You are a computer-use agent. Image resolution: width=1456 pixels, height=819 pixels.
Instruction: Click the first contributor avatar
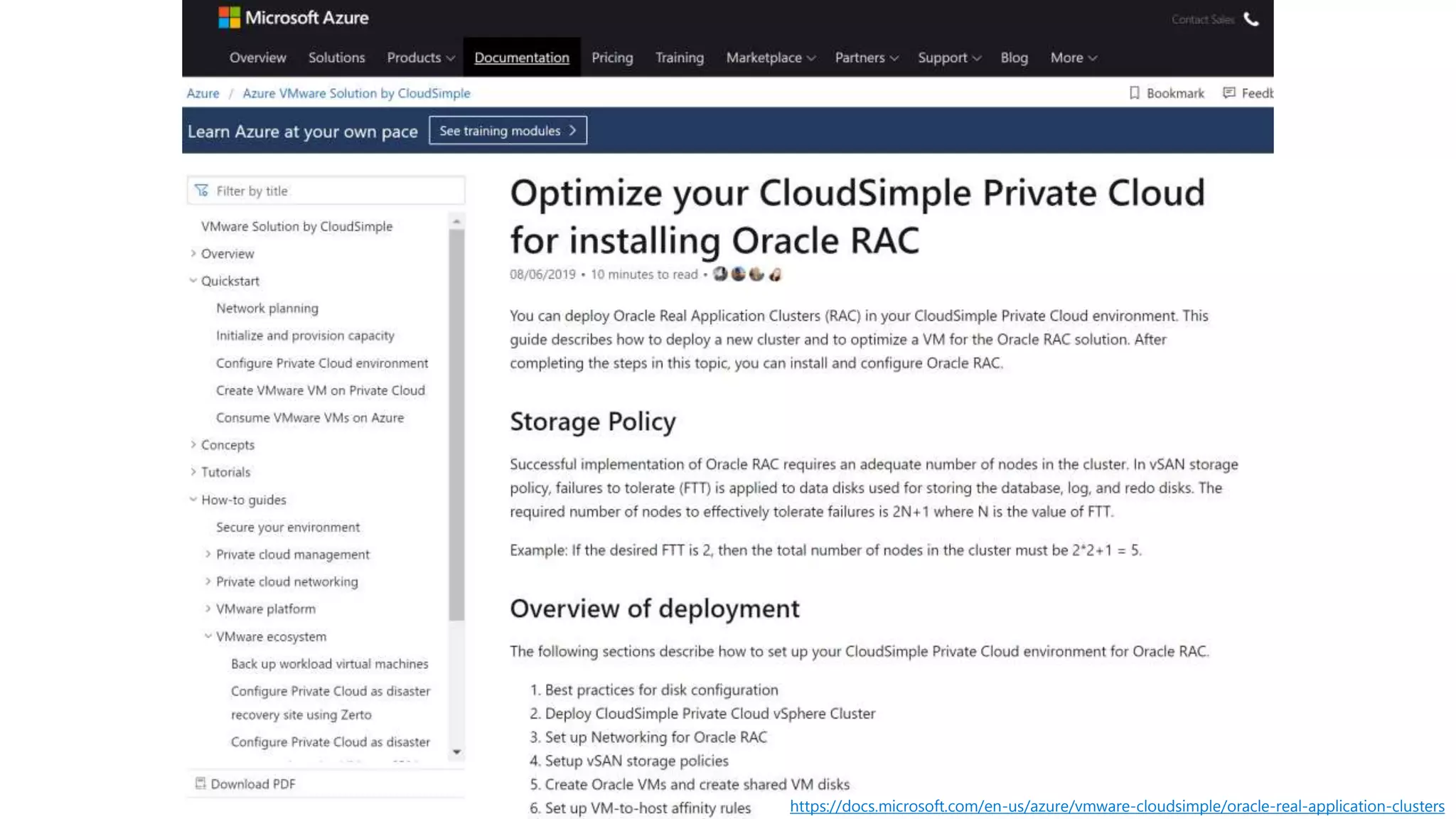(720, 274)
